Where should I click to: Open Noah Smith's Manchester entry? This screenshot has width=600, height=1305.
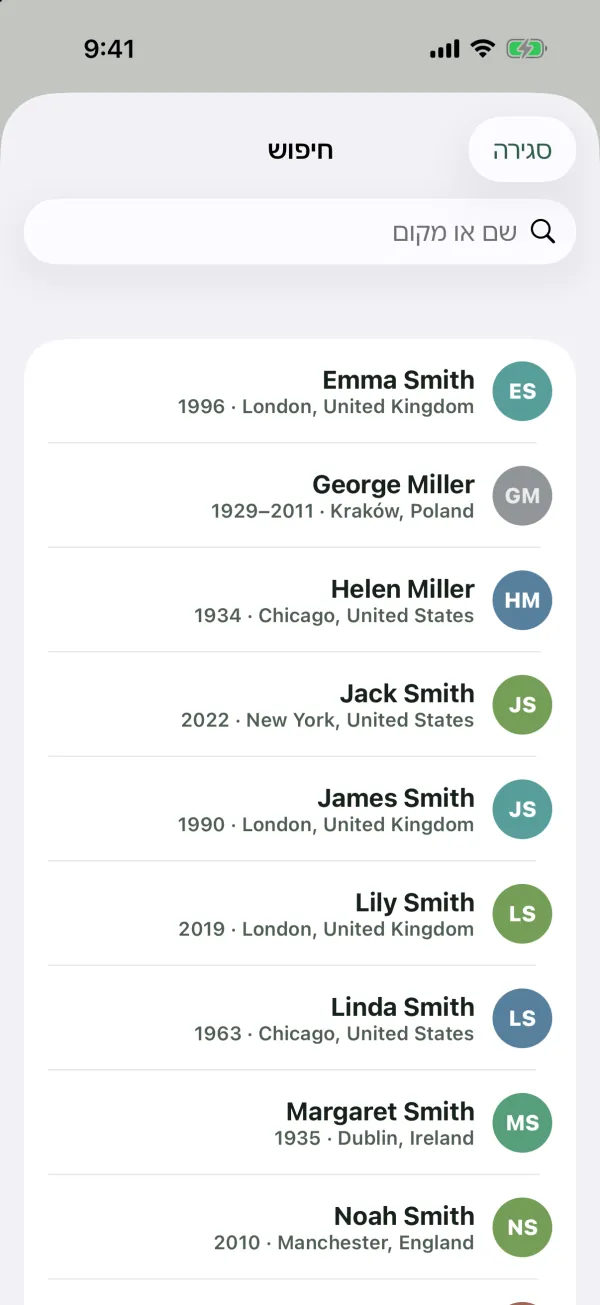point(300,1227)
